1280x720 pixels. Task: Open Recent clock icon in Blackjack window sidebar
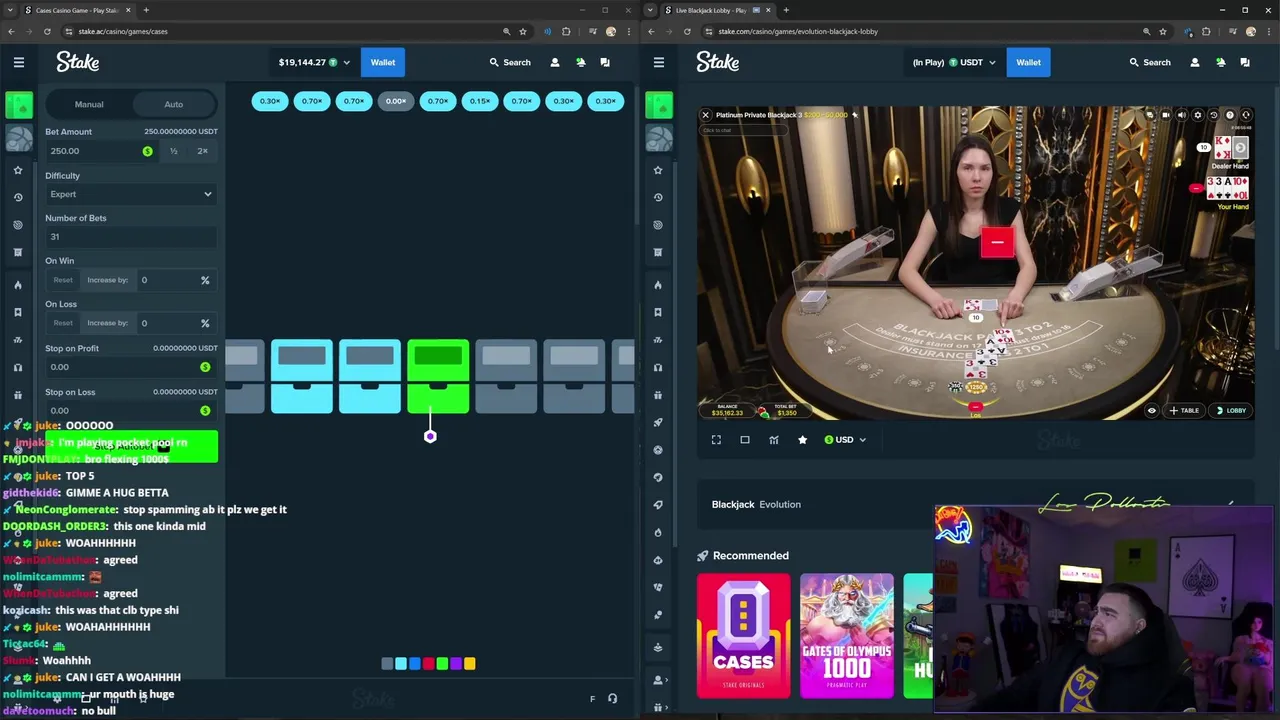coord(658,197)
